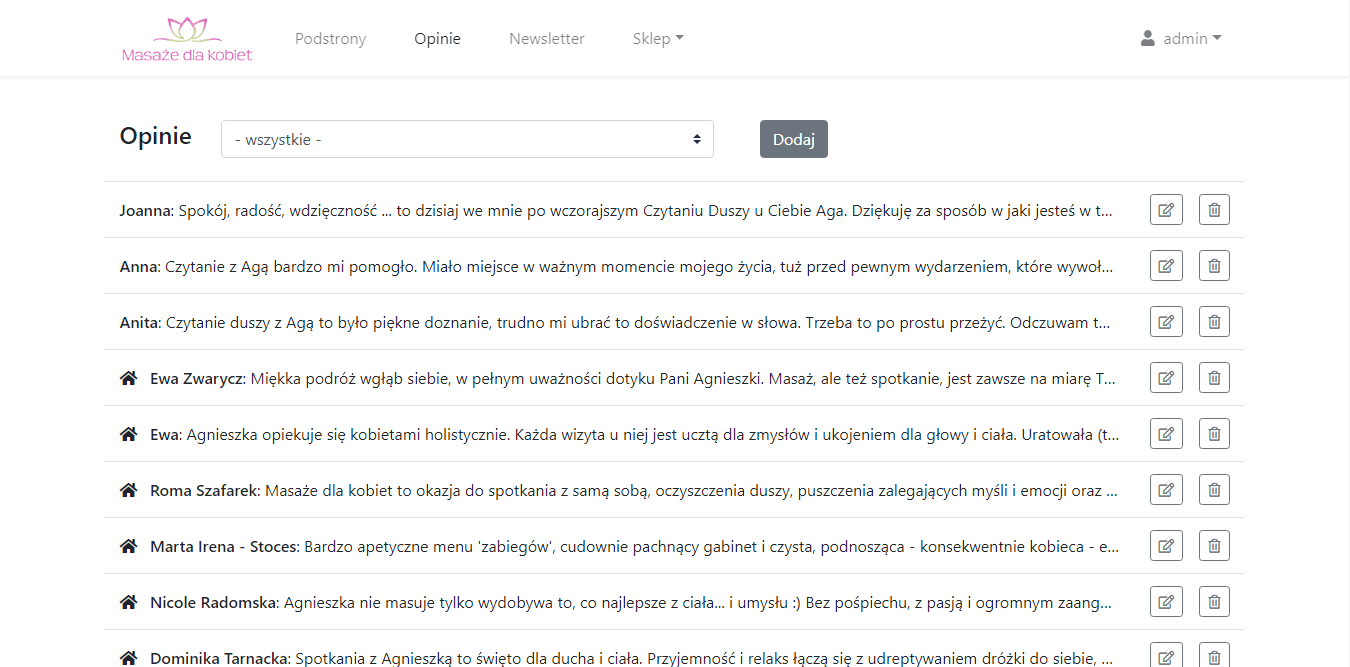Screen dimensions: 1350x667
Task: Delete Ewa's review
Action: 1214,433
